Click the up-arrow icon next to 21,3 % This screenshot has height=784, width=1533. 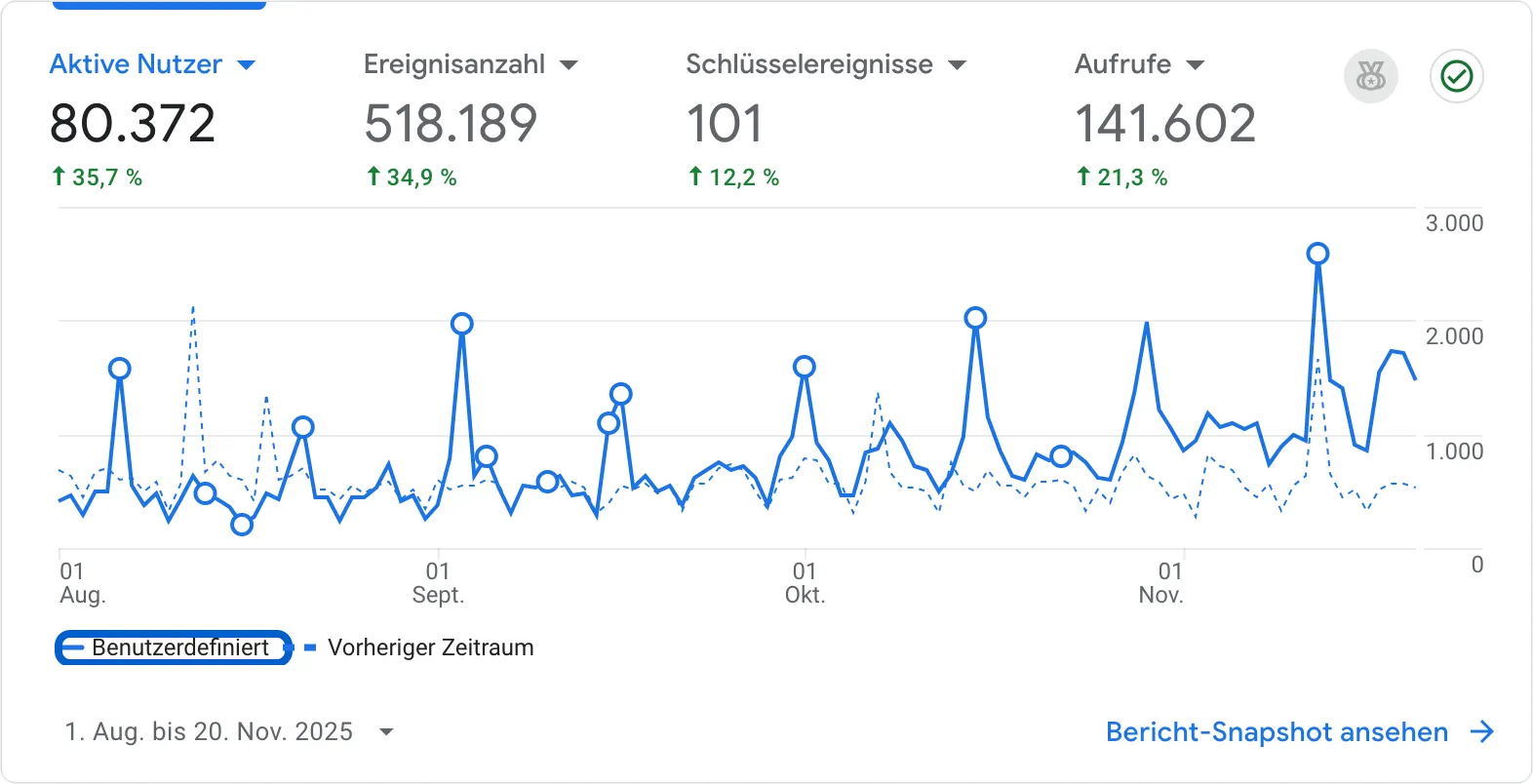tap(1082, 176)
